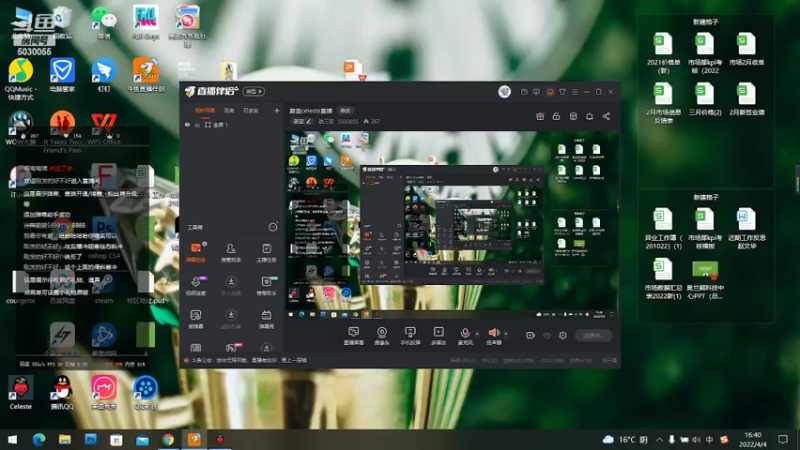The height and width of the screenshot is (450, 800).
Task: Click the announcement ticker at window bottom
Action: click(x=249, y=360)
